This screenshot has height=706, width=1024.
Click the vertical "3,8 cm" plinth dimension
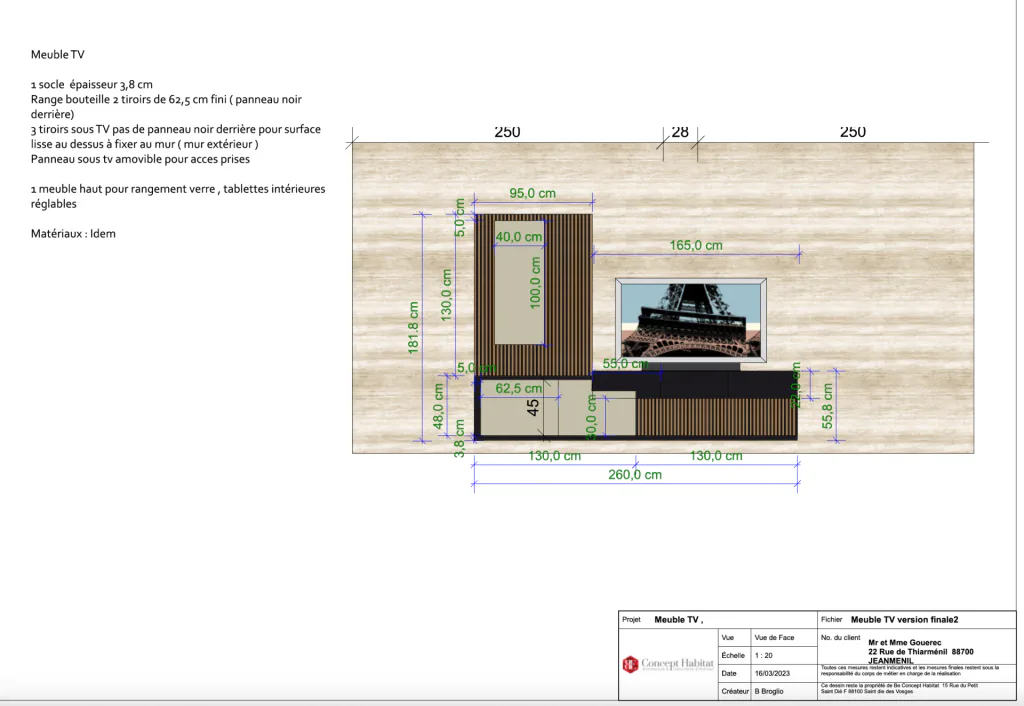460,439
